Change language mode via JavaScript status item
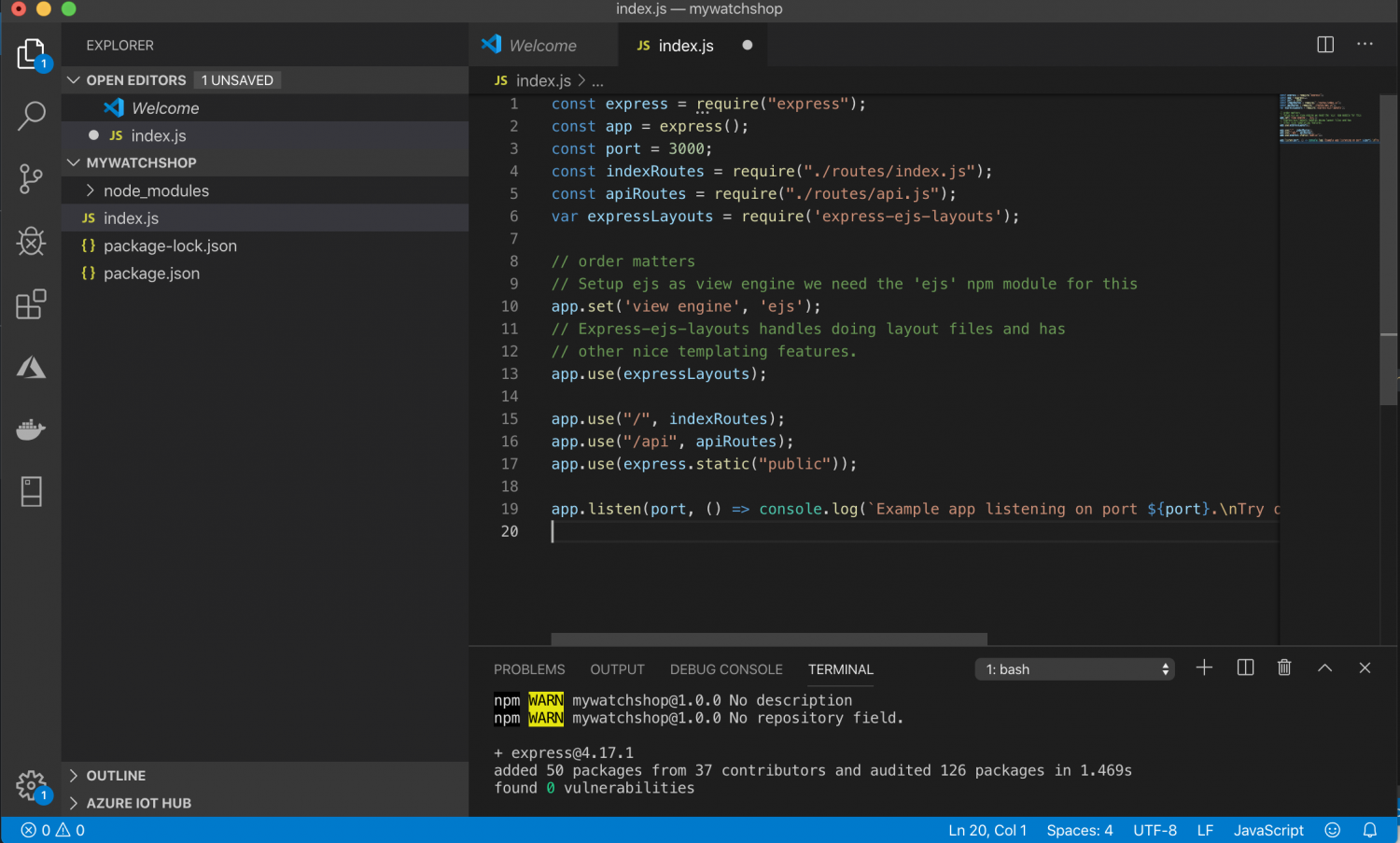Viewport: 1400px width, 843px height. (1268, 830)
